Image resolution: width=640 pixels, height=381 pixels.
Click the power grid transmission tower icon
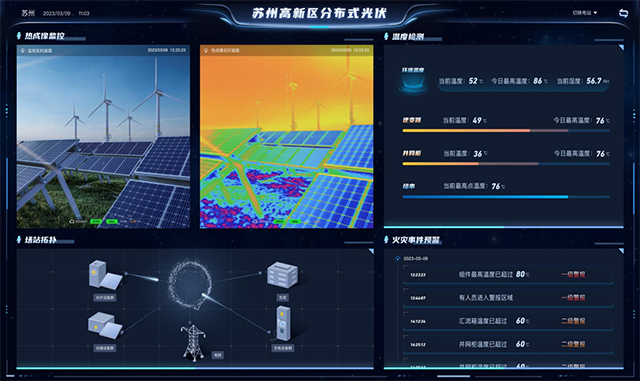(x=193, y=342)
